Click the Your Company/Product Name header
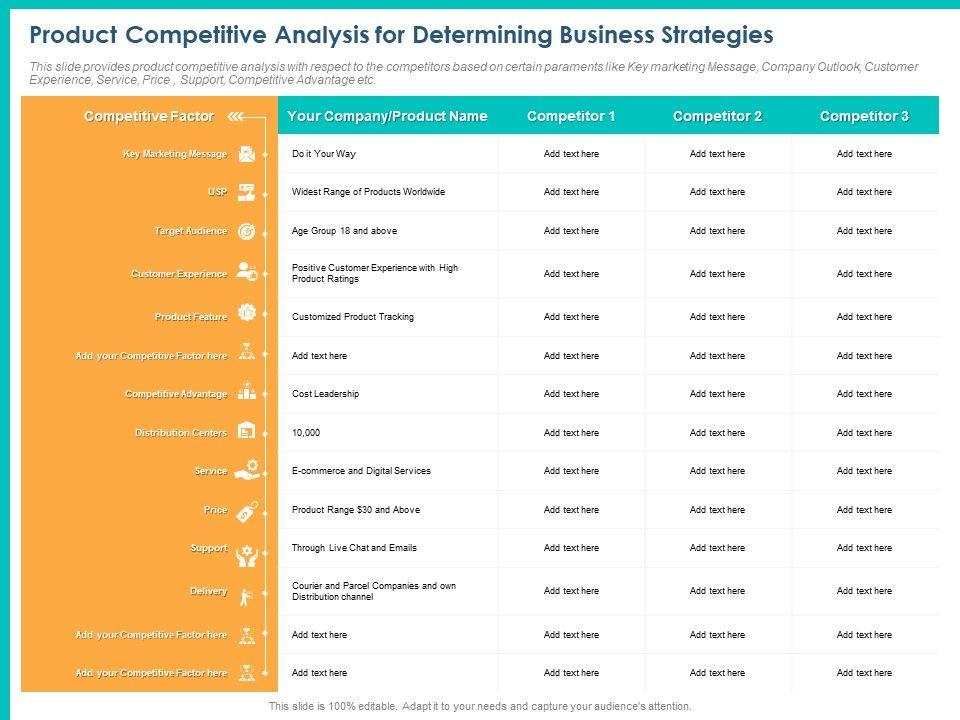Image resolution: width=960 pixels, height=720 pixels. [387, 117]
